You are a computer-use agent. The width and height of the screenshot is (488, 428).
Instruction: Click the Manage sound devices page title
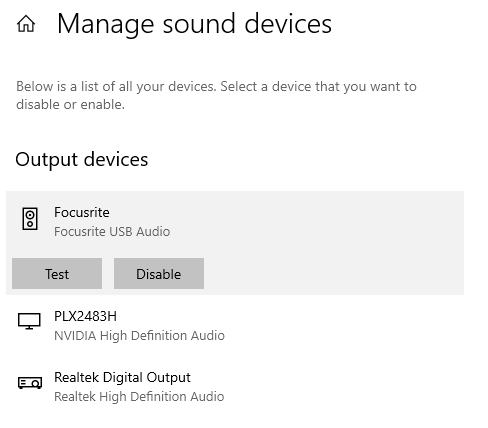coord(194,24)
